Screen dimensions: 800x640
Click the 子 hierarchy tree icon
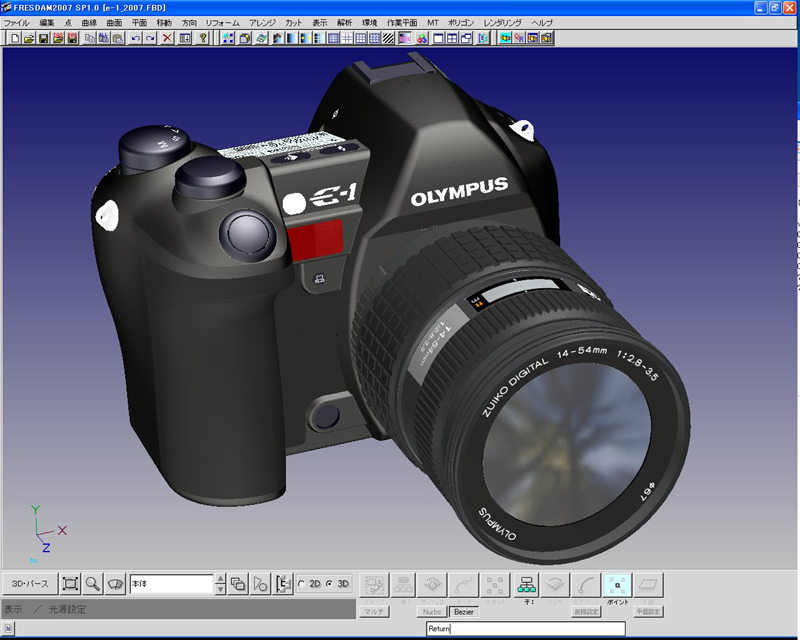click(x=527, y=585)
